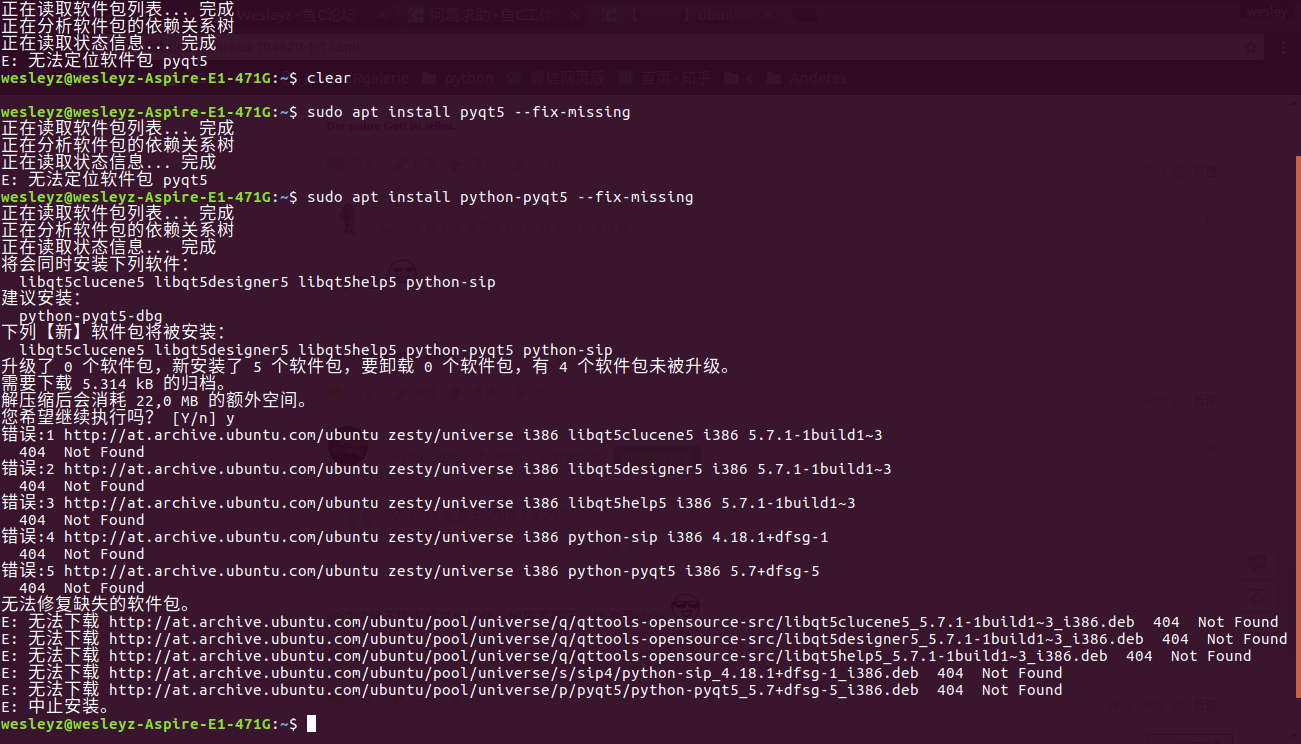The width and height of the screenshot is (1301, 744).
Task: Click the terminal block cursor at the prompt
Action: click(x=310, y=723)
